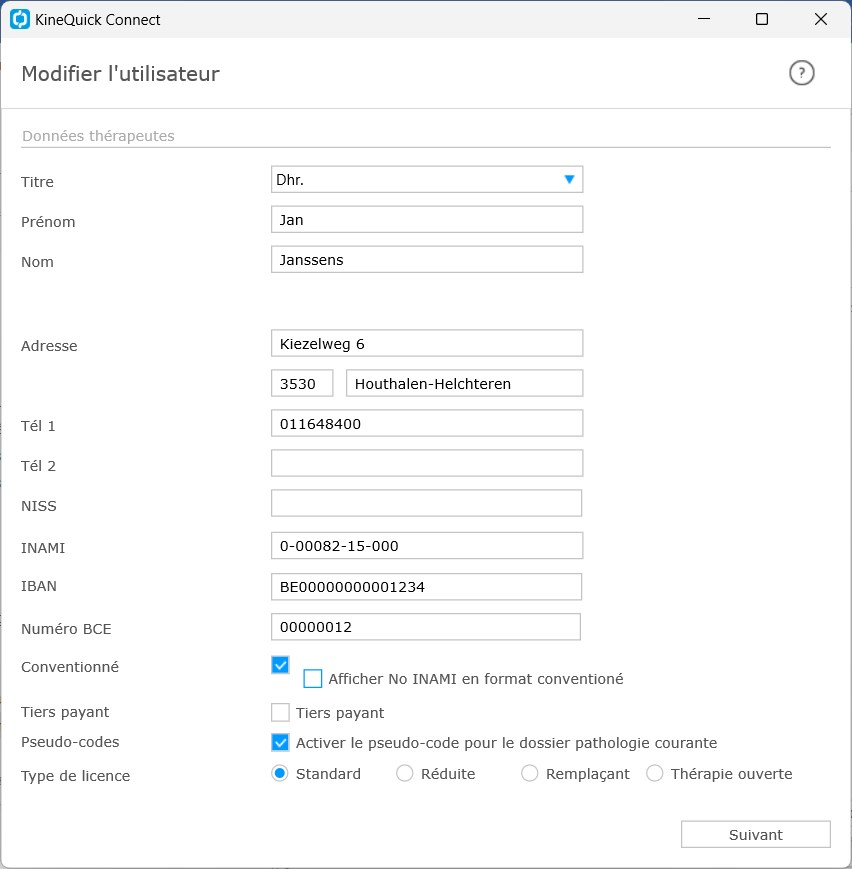Toggle the Conventionné checkbox
The width and height of the screenshot is (852, 869).
pyautogui.click(x=280, y=664)
